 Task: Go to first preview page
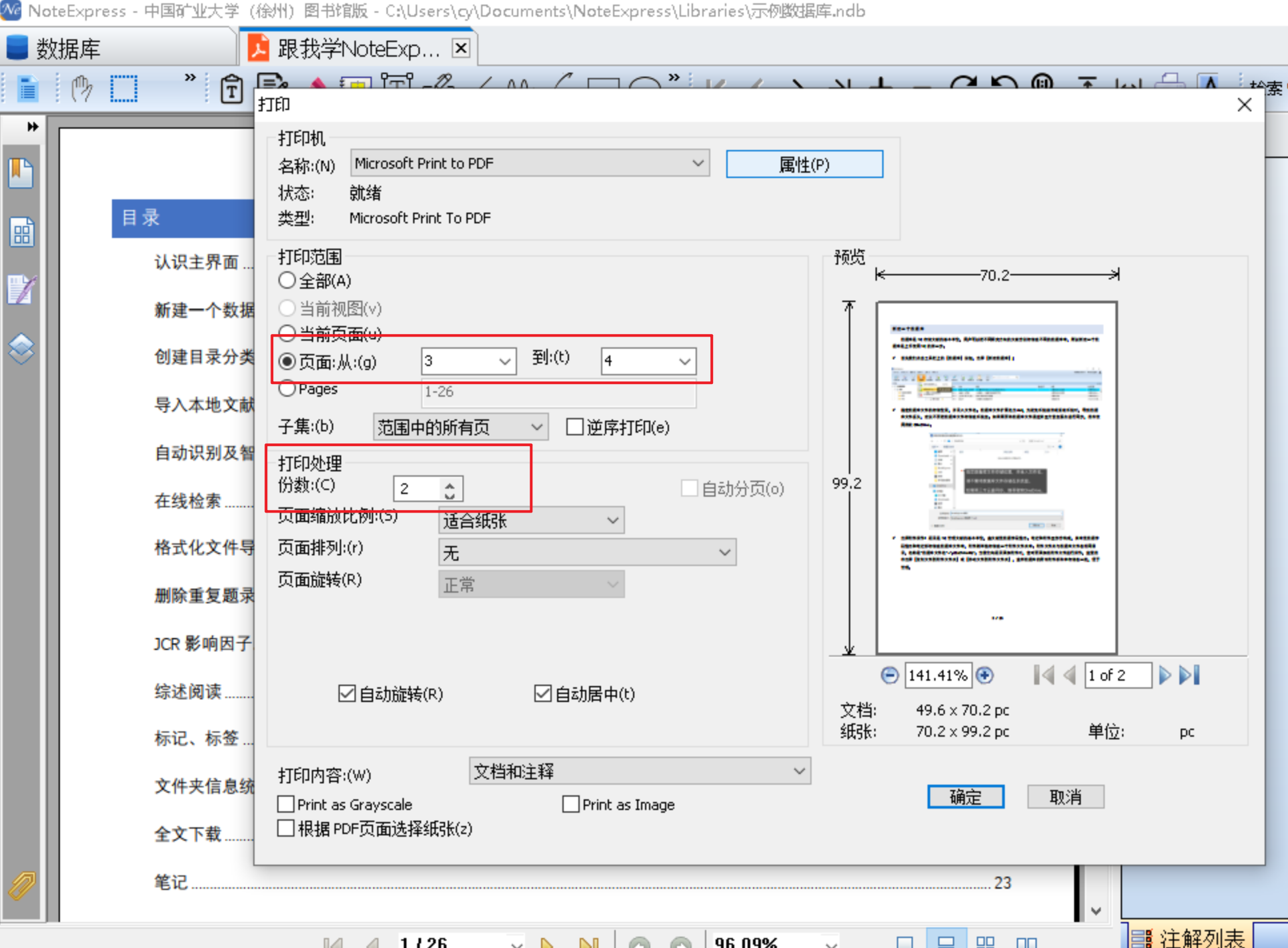click(1043, 675)
